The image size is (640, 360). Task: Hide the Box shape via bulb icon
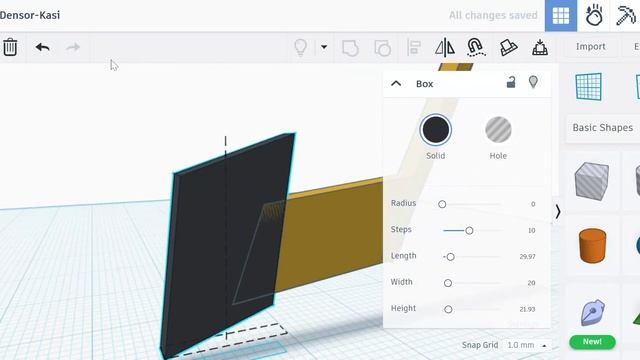(x=533, y=82)
